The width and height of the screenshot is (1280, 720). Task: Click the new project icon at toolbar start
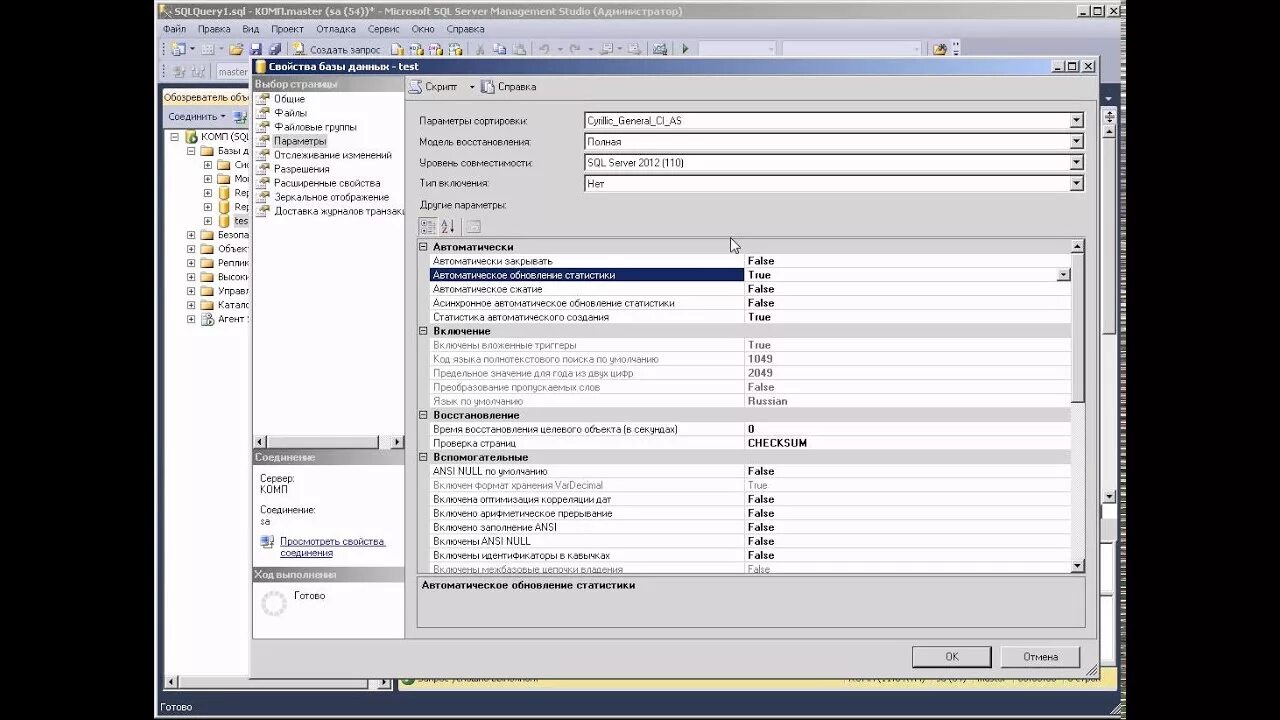(177, 48)
